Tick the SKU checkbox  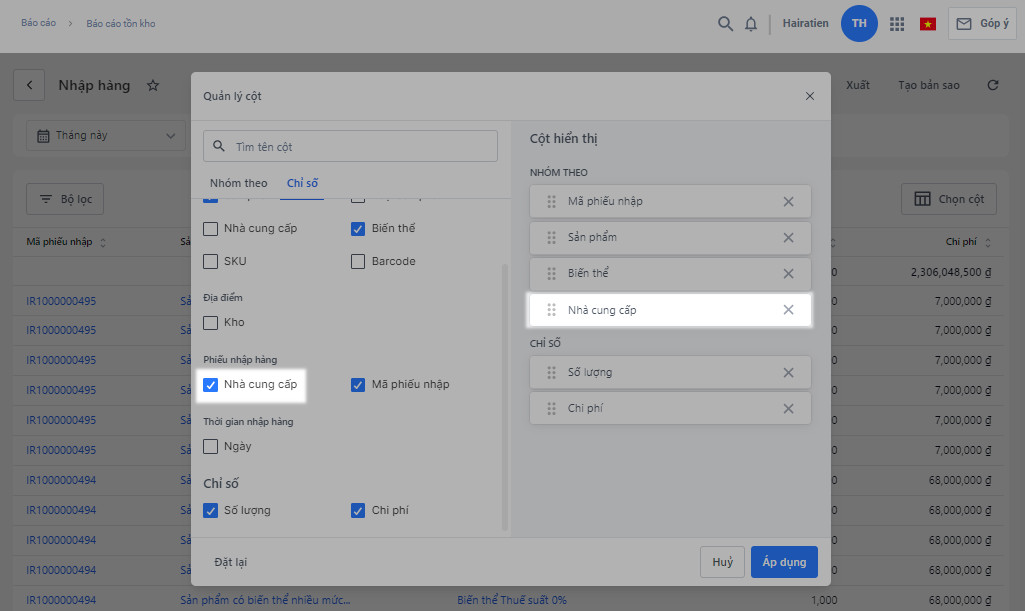point(211,262)
